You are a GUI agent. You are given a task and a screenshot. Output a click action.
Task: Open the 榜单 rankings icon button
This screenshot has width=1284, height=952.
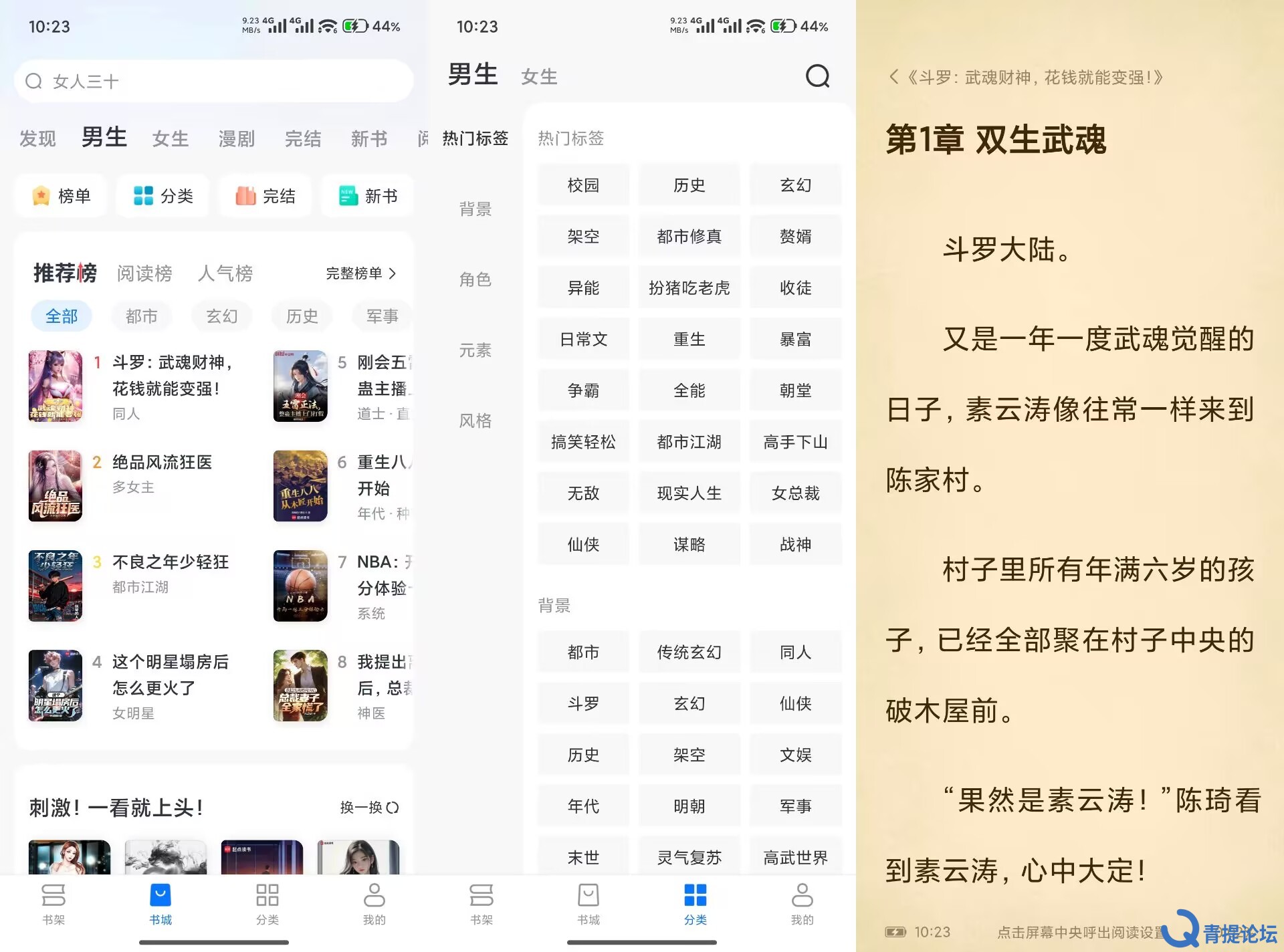click(x=61, y=196)
